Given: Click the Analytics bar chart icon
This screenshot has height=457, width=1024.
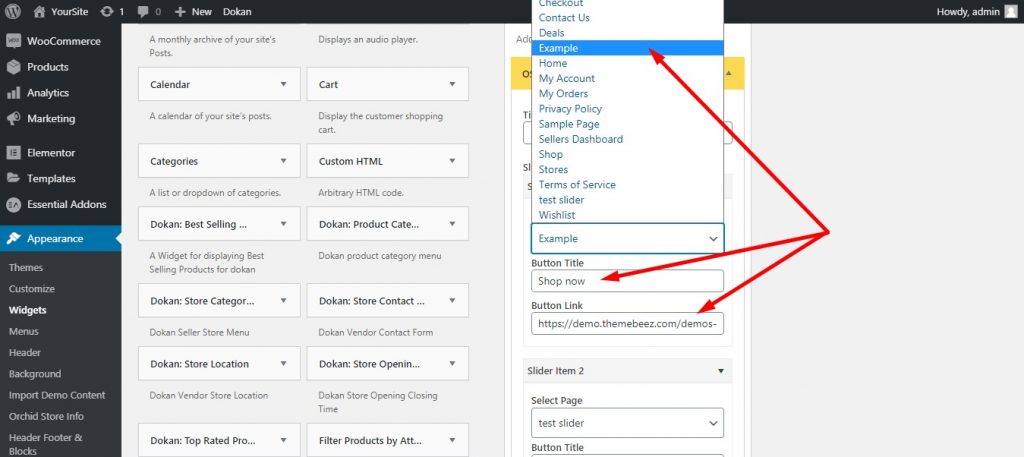Looking at the screenshot, I should 14,93.
